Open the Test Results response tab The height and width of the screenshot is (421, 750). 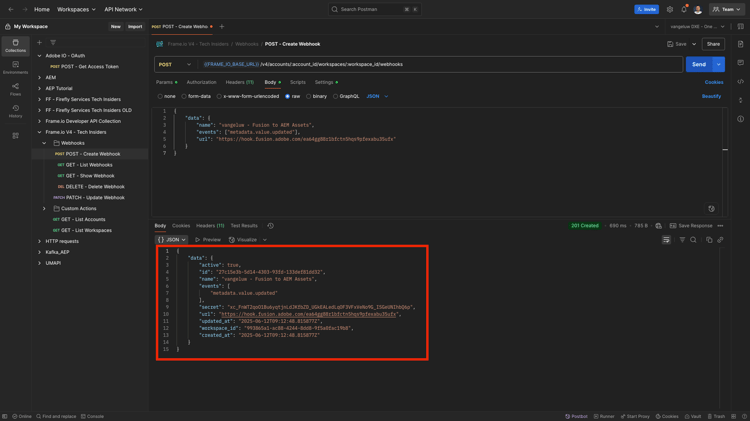point(244,226)
